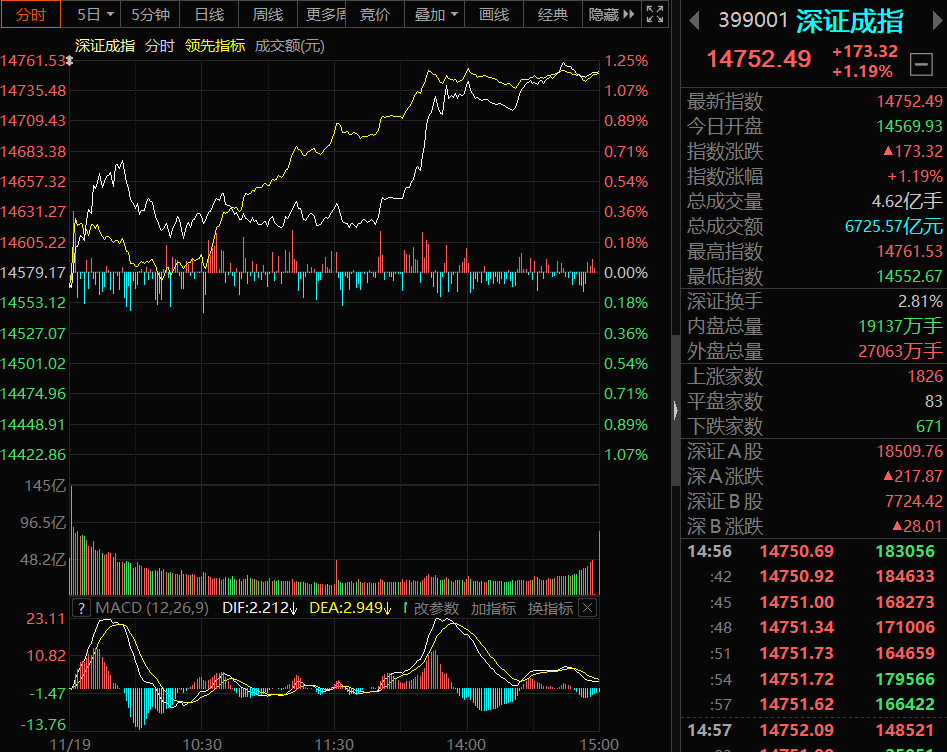Screen dimensions: 947x752
Task: Click the 深证A股 value 18509.76
Action: [909, 451]
